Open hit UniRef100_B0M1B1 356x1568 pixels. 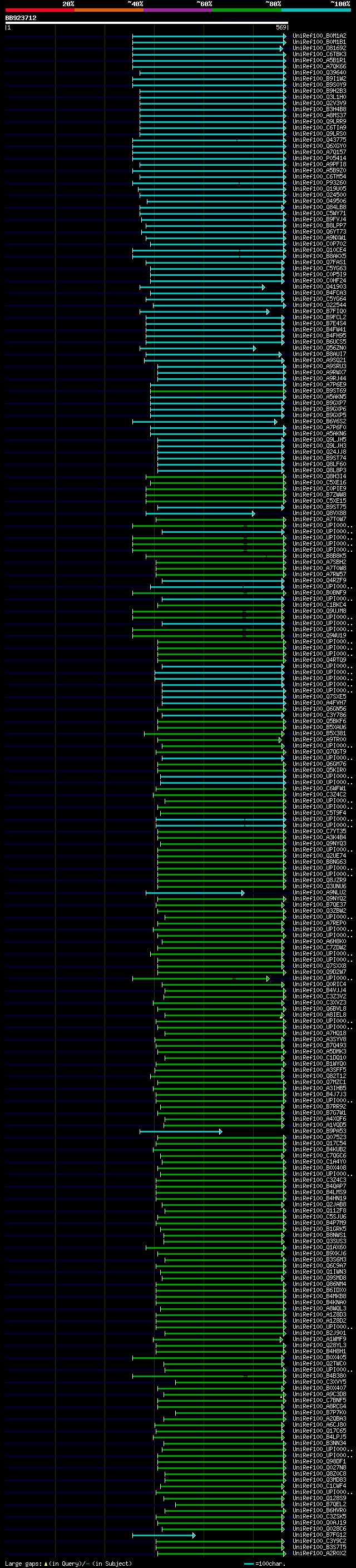(319, 42)
